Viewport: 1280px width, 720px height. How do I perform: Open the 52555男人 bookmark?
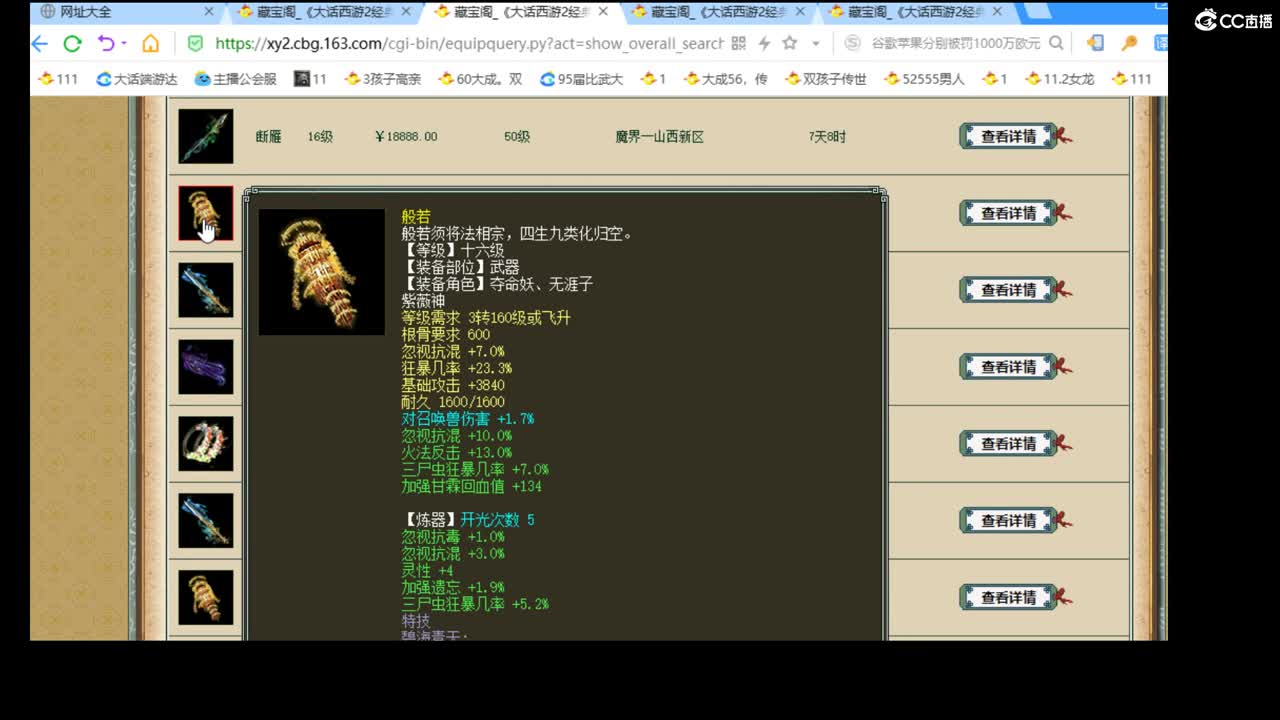coord(924,79)
